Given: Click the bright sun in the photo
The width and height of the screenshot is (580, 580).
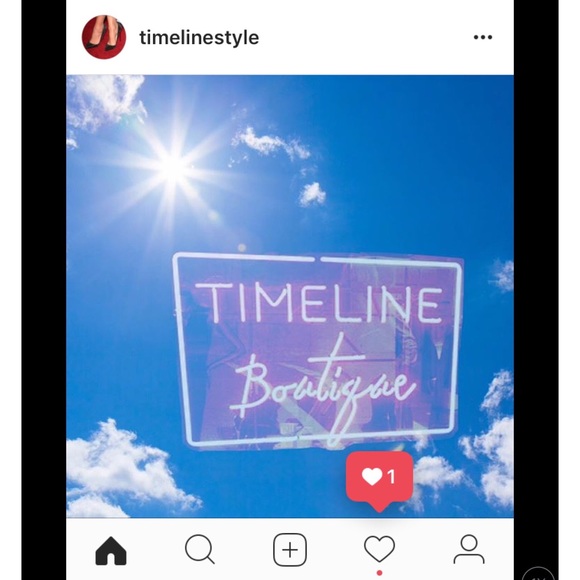Looking at the screenshot, I should (173, 168).
